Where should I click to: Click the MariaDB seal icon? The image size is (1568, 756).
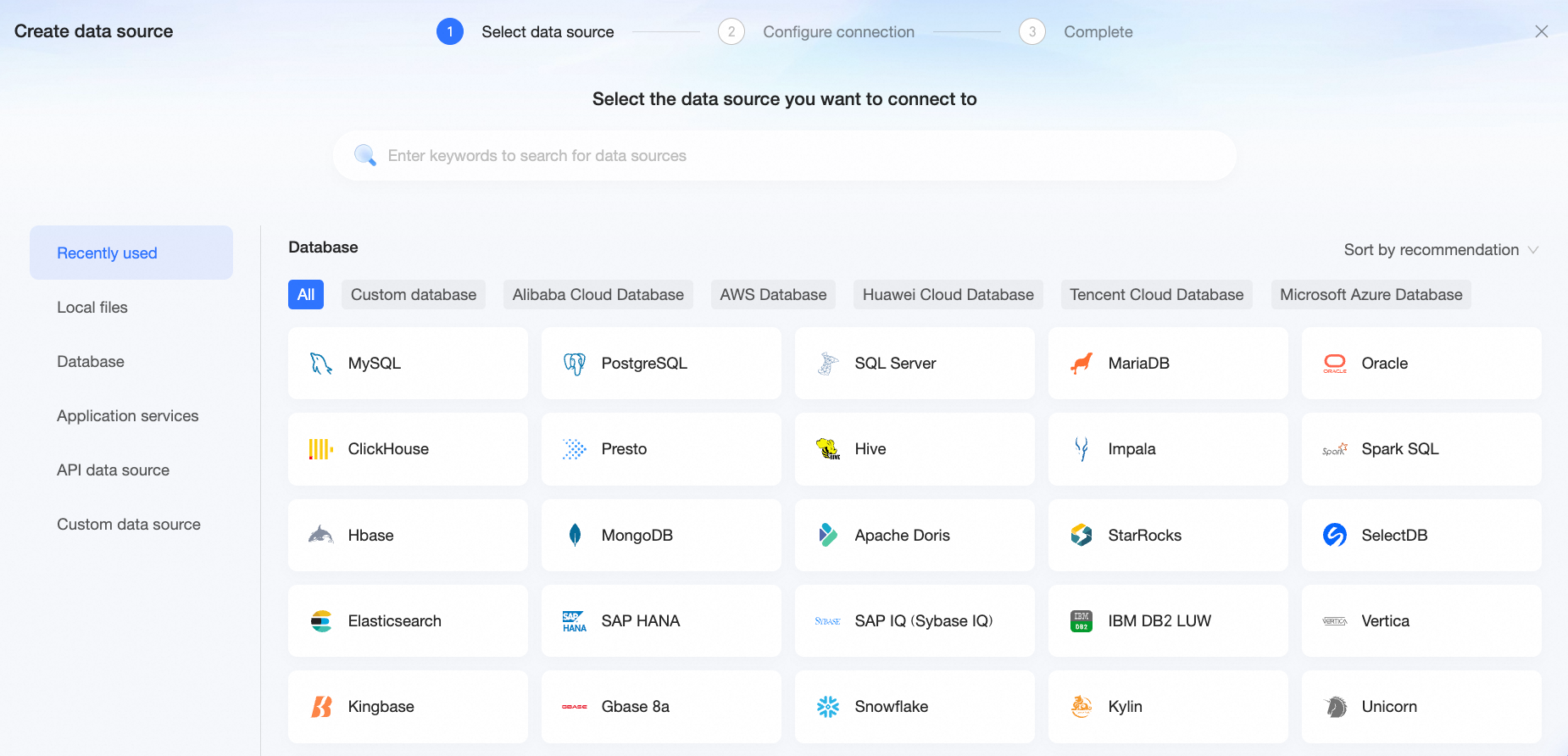1081,364
